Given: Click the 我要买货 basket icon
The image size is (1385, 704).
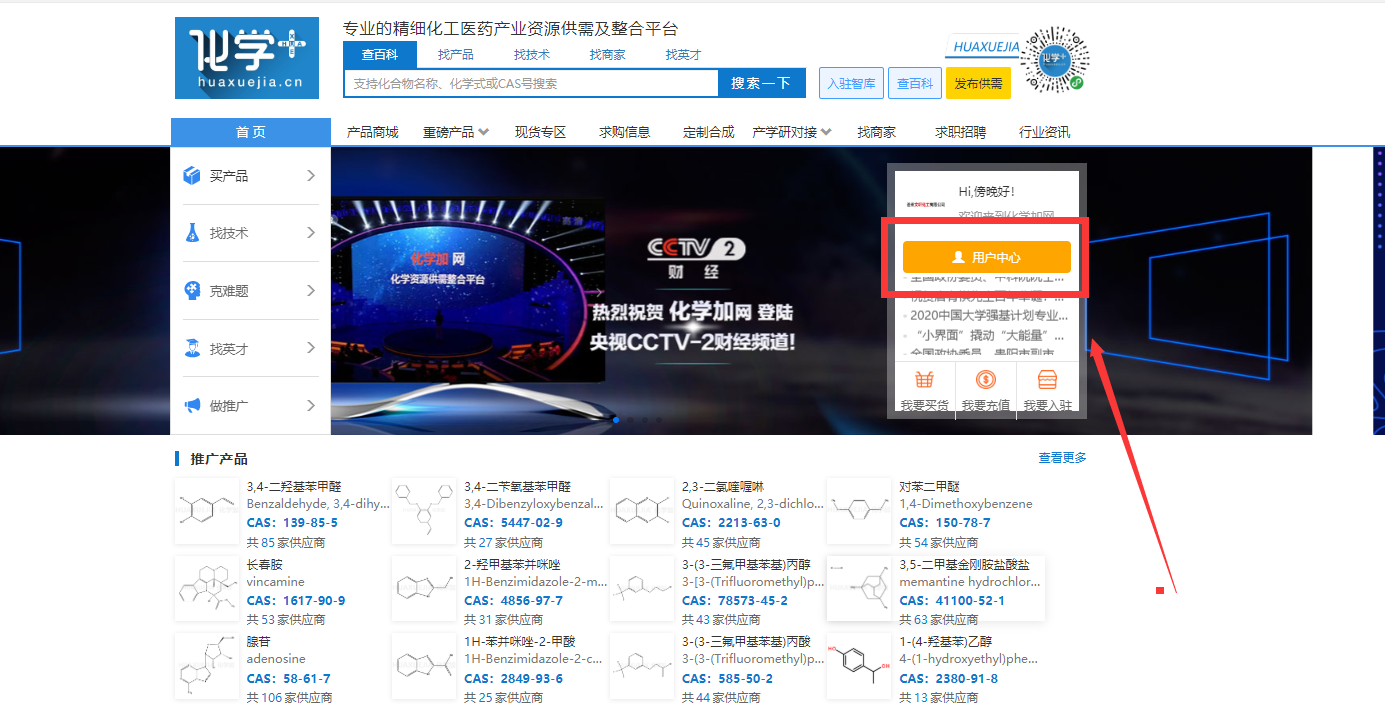Looking at the screenshot, I should click(x=925, y=381).
